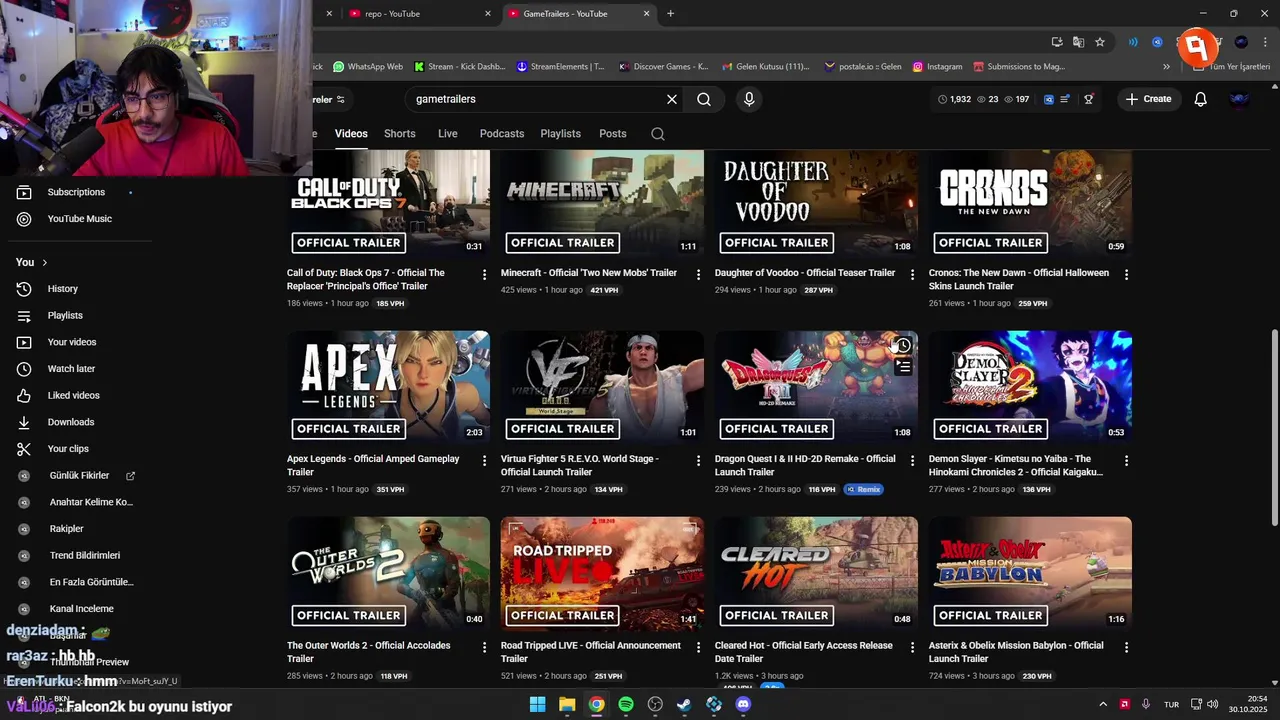This screenshot has height=720, width=1280.
Task: Add Dragon Quest video to Watch Later
Action: (903, 345)
